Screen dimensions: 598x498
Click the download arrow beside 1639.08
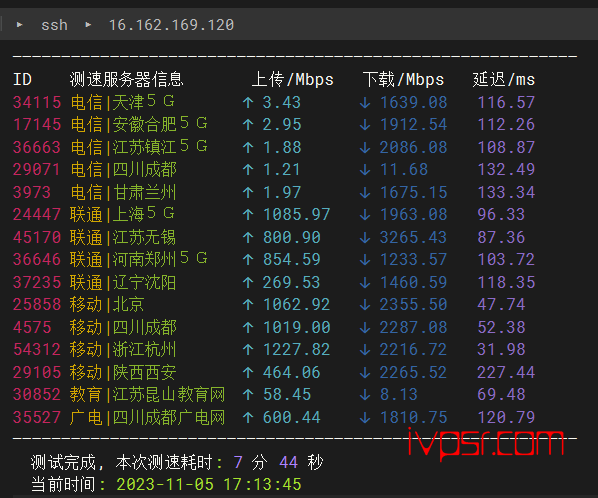tap(365, 102)
